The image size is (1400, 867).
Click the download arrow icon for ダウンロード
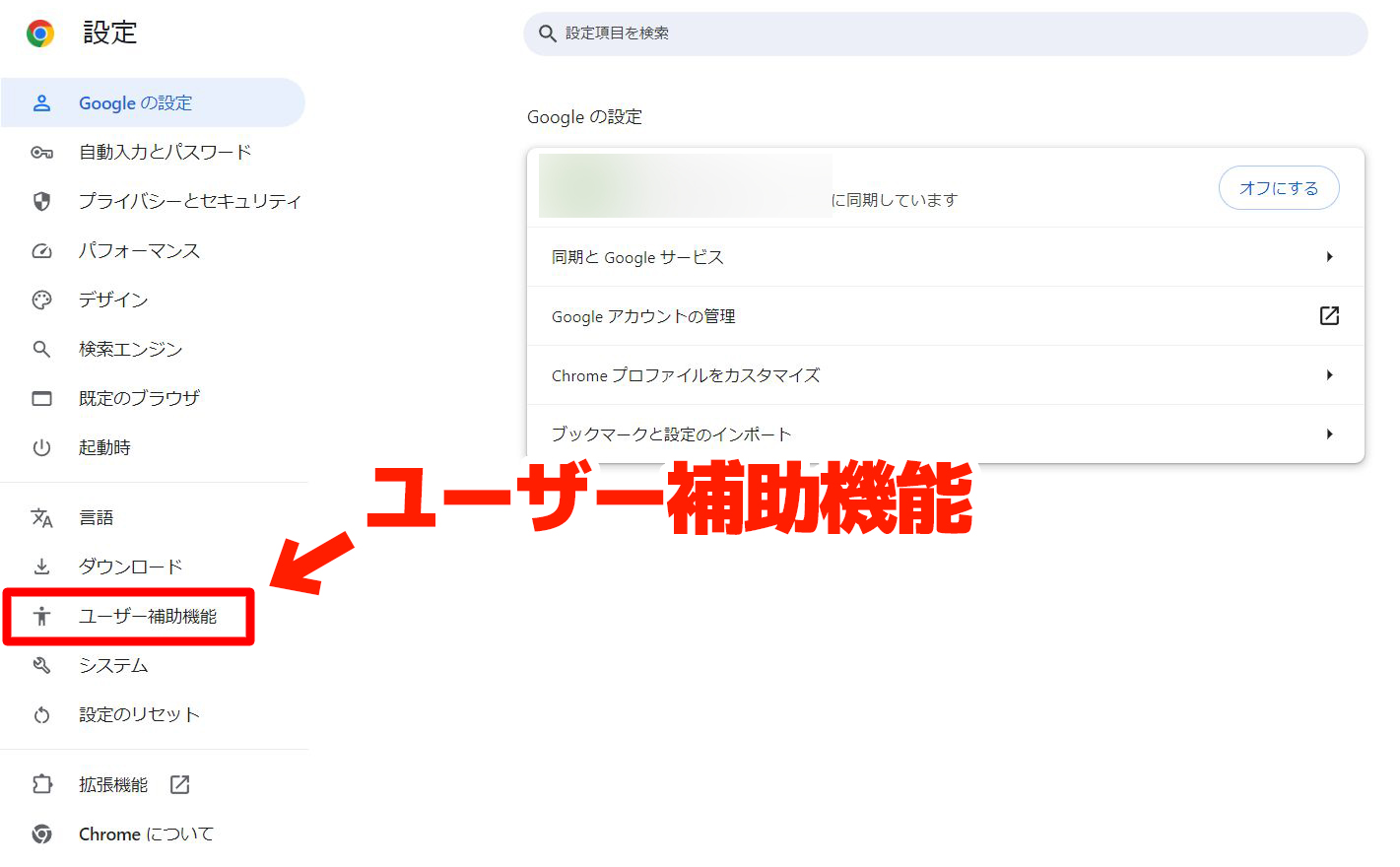(x=41, y=567)
